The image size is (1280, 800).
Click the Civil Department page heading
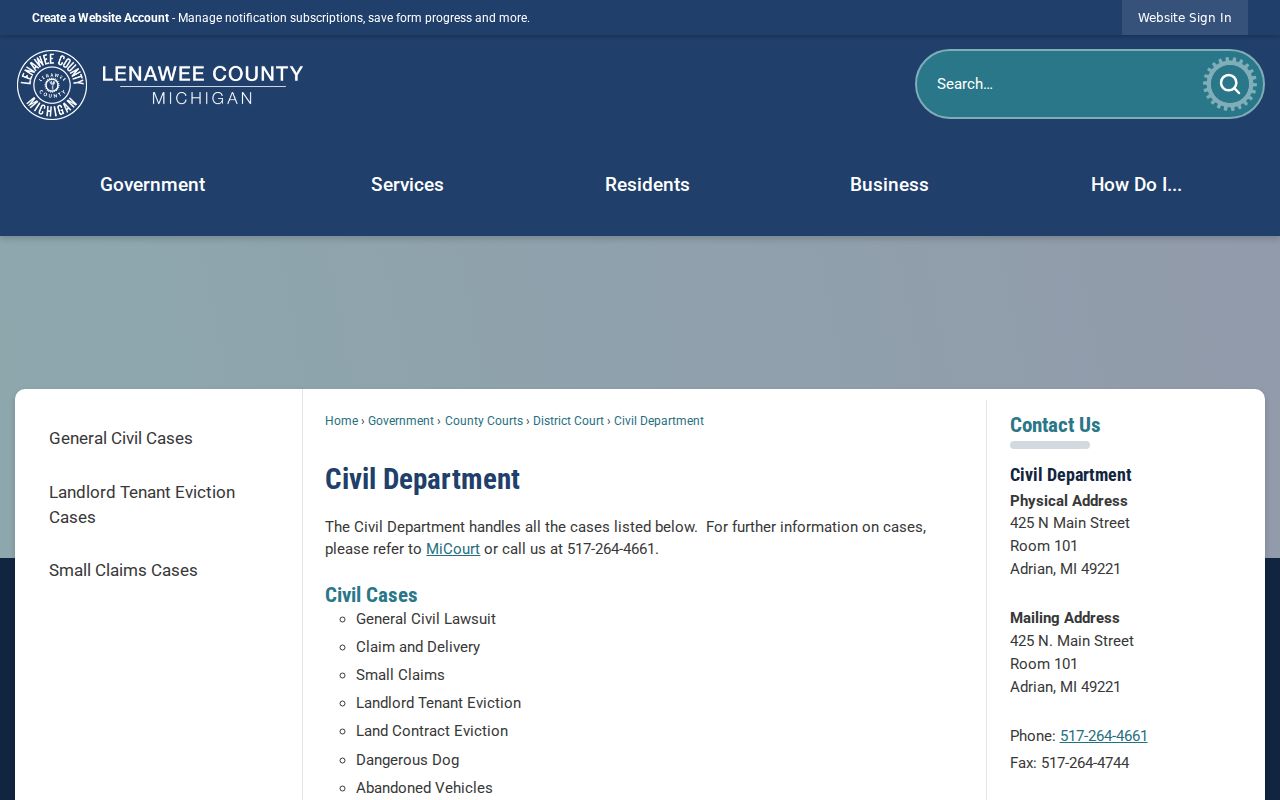[x=422, y=479]
